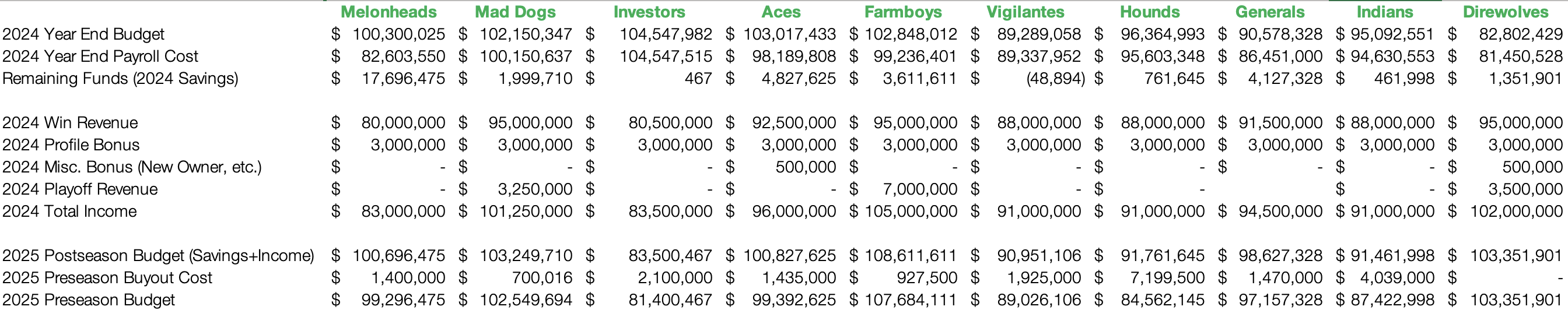Viewport: 1568px width, 310px height.
Task: Select the Mad Dogs column header
Action: 515,12
